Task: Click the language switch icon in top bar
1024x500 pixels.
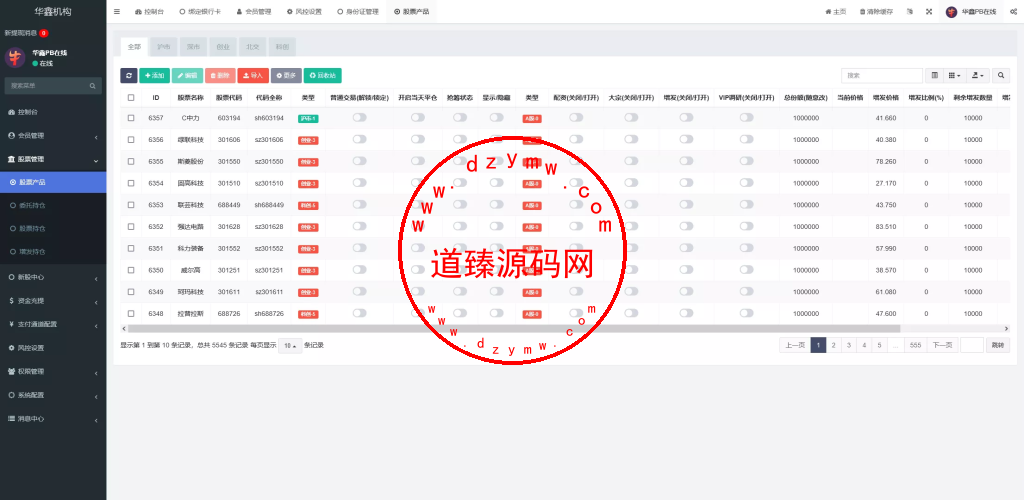Action: [910, 12]
